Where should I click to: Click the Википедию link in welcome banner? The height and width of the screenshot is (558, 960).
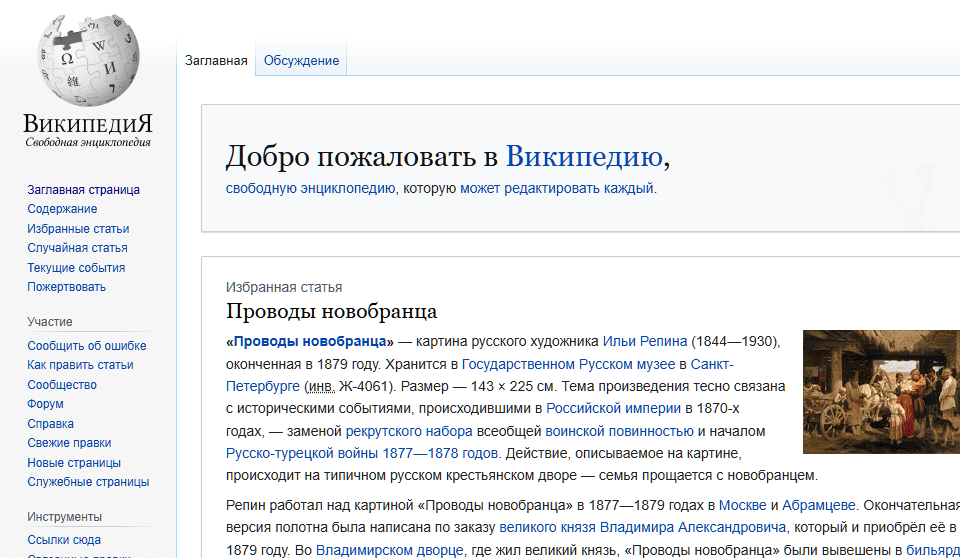[x=583, y=157]
